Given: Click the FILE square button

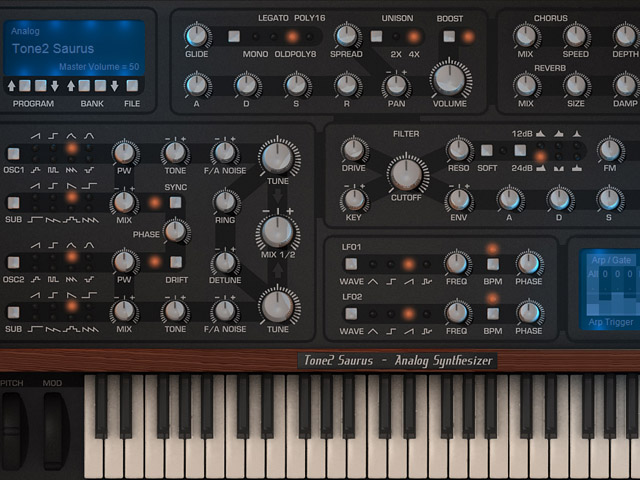Looking at the screenshot, I should tap(132, 86).
